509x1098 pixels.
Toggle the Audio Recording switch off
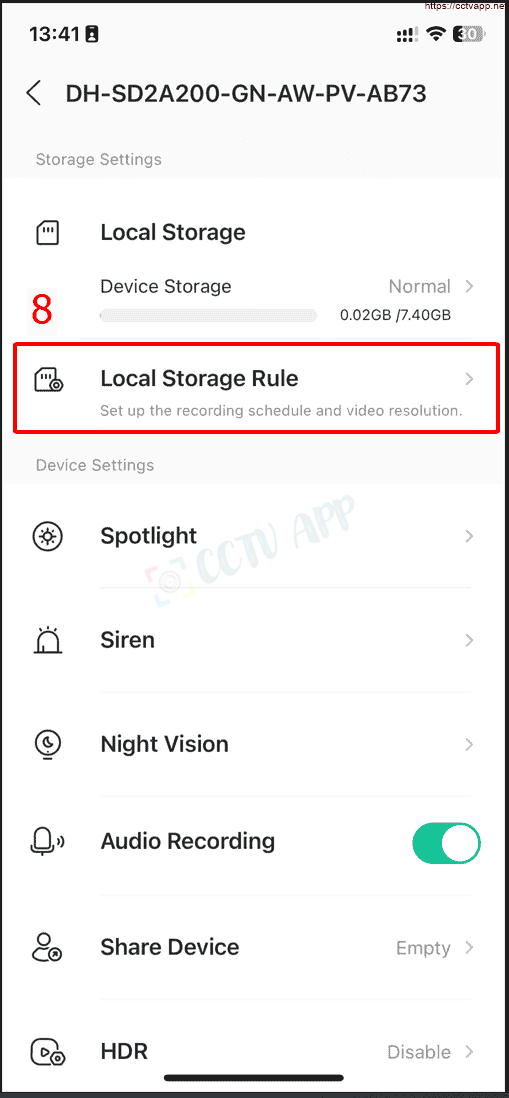click(x=447, y=841)
